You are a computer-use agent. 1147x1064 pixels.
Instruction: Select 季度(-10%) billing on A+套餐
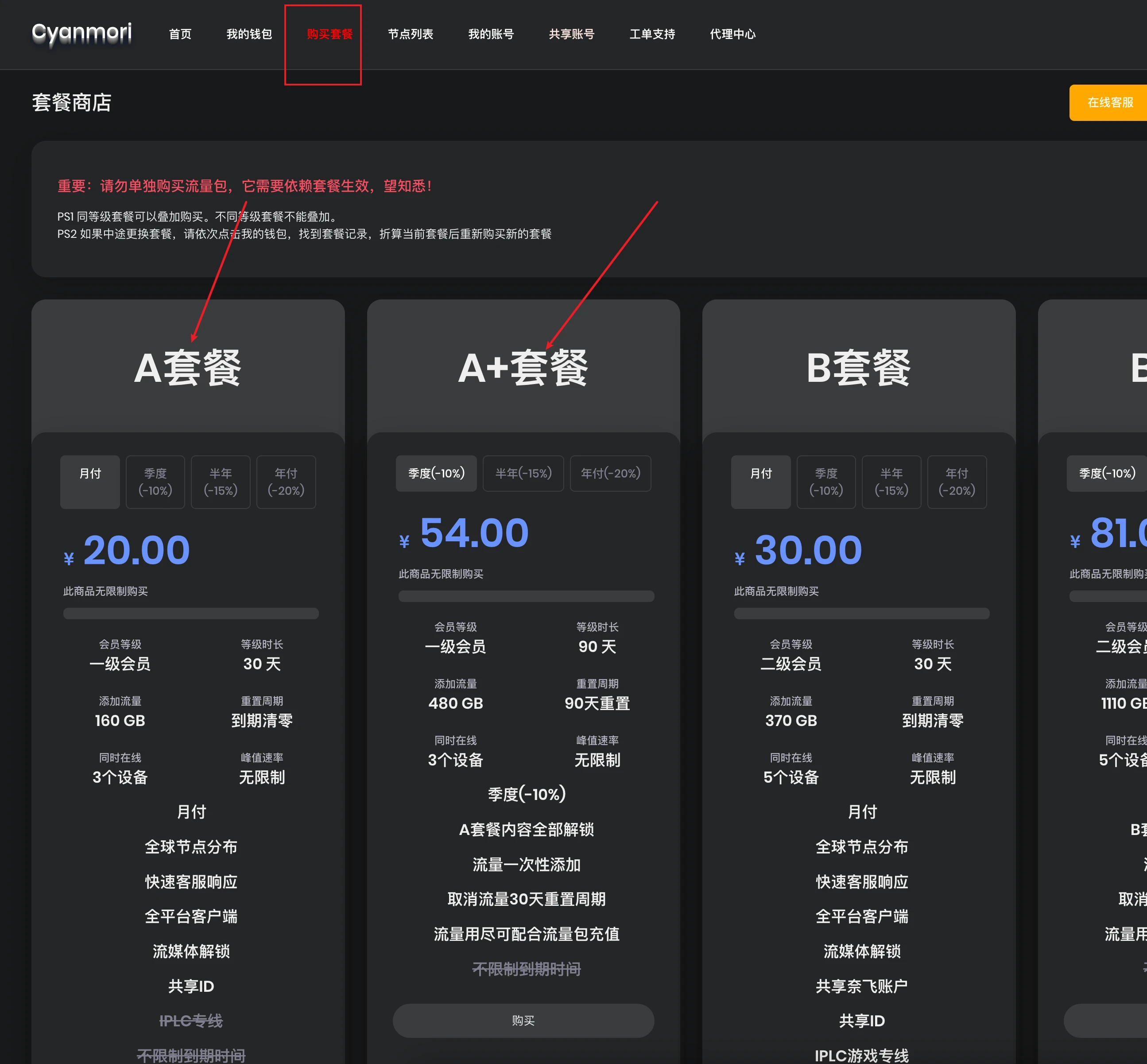436,473
